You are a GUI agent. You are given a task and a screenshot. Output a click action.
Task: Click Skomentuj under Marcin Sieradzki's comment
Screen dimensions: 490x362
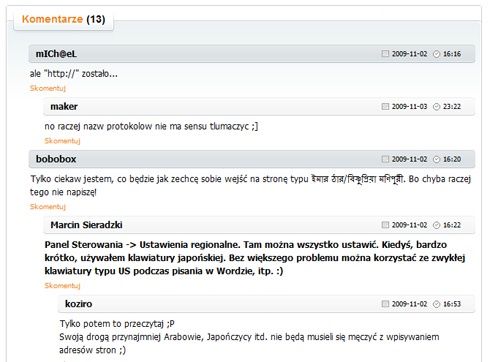pos(62,286)
